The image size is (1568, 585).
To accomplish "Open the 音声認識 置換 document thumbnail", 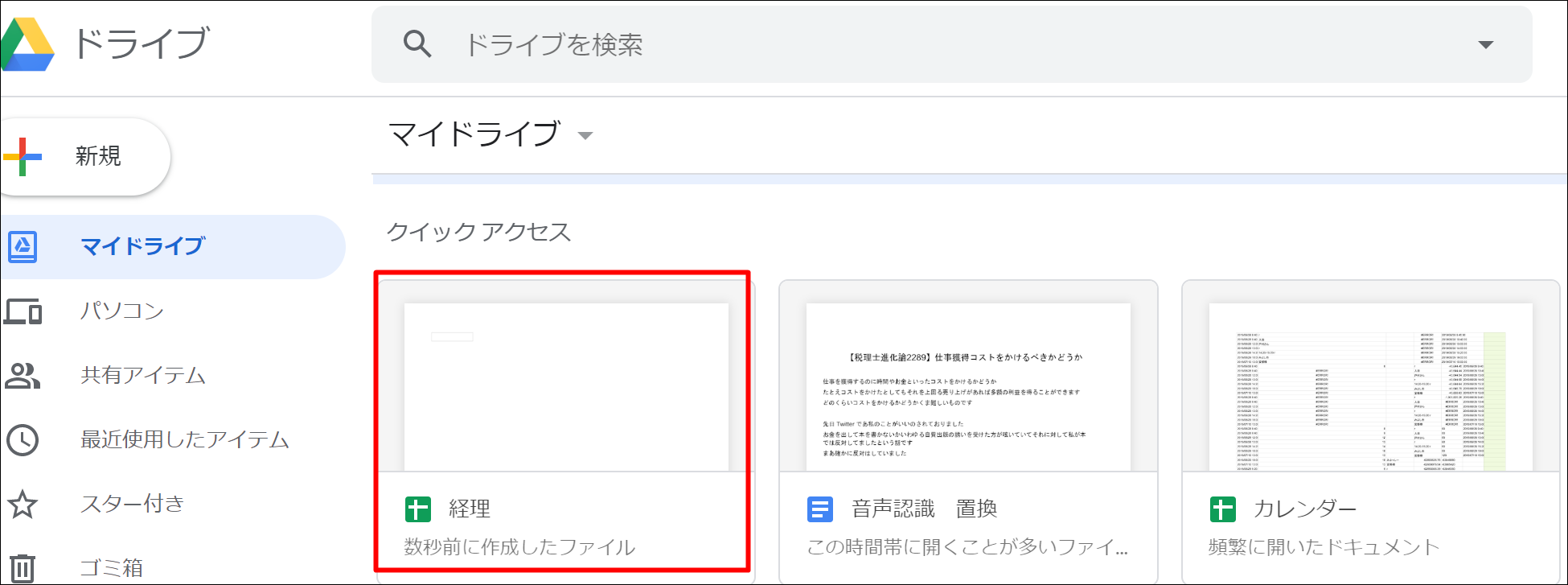I will [x=968, y=387].
